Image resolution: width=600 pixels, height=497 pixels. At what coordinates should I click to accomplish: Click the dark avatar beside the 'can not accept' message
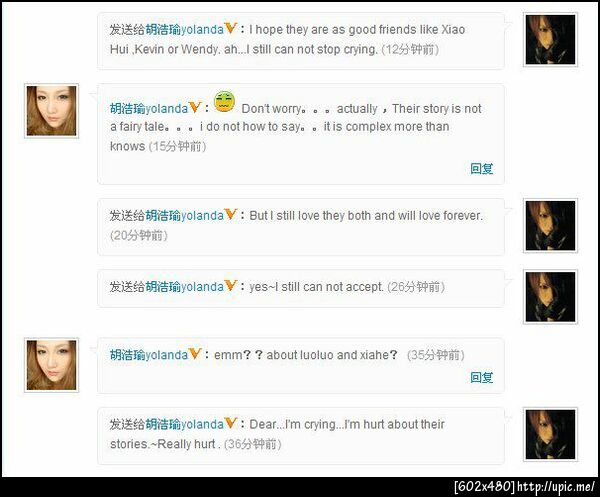(550, 297)
